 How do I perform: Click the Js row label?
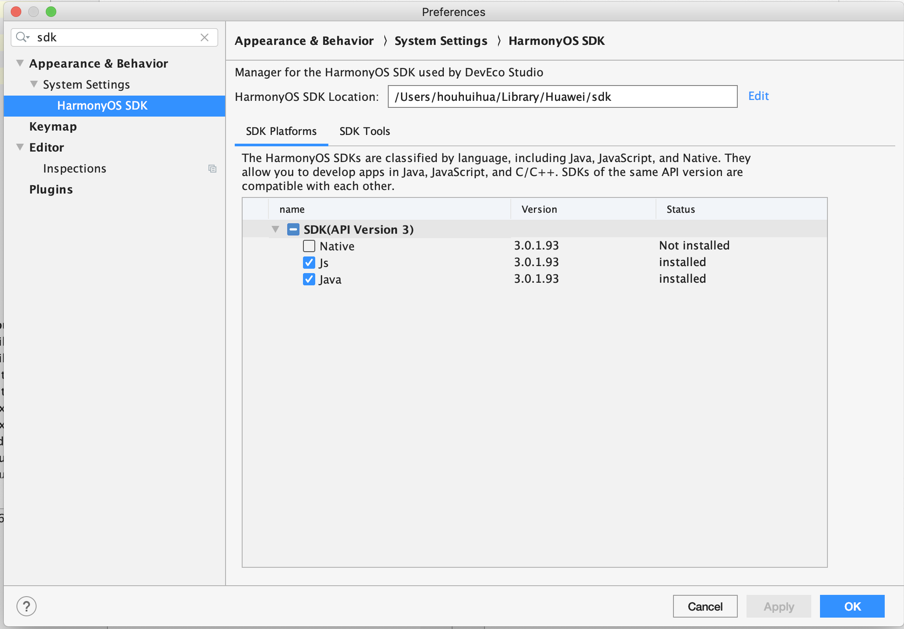tap(324, 263)
